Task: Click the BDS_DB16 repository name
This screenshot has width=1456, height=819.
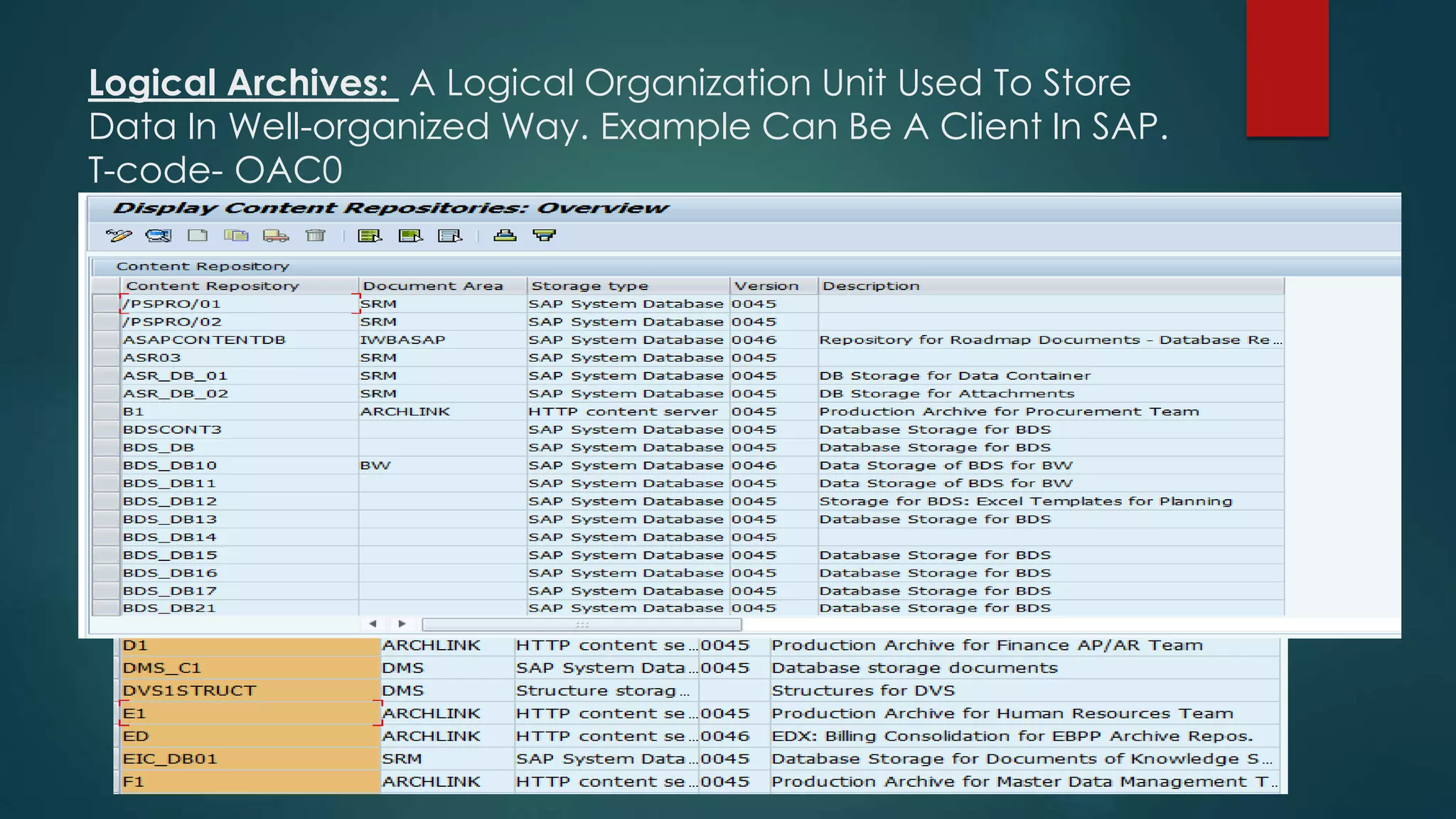Action: [170, 573]
